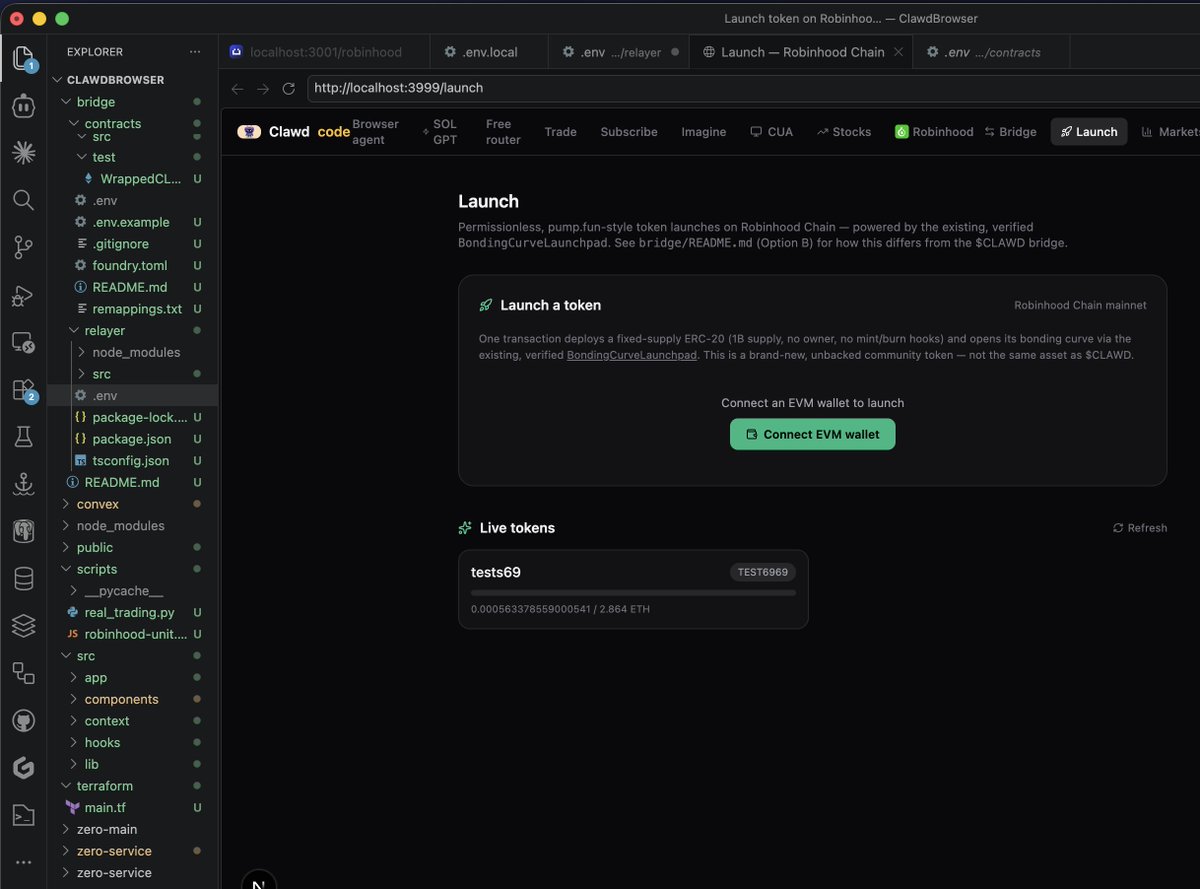The image size is (1200, 889).
Task: Open the tests69 live token card
Action: point(633,589)
